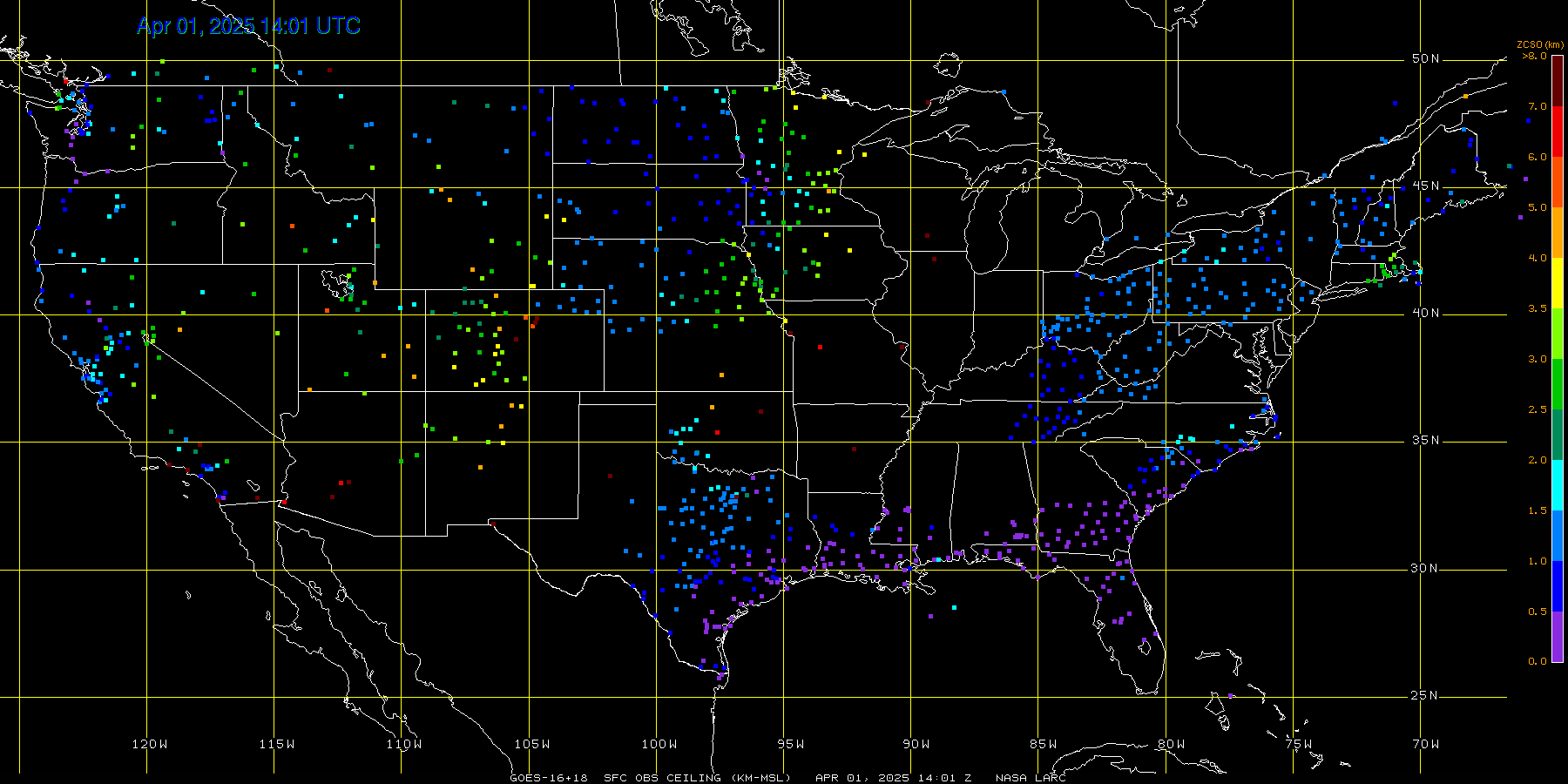The width and height of the screenshot is (1568, 784).
Task: Click the '105W' longitude label
Action: pos(532,744)
